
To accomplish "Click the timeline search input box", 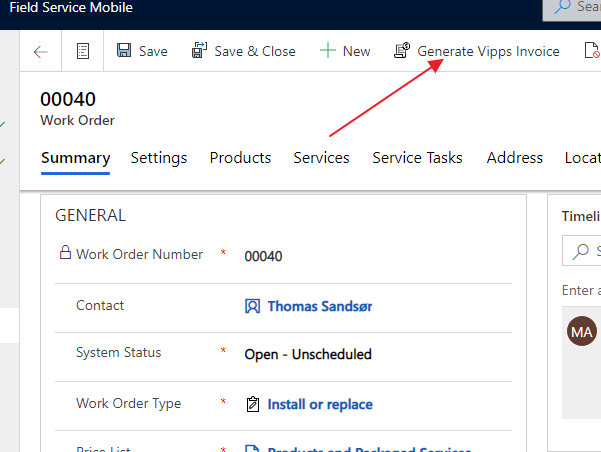I will 581,251.
